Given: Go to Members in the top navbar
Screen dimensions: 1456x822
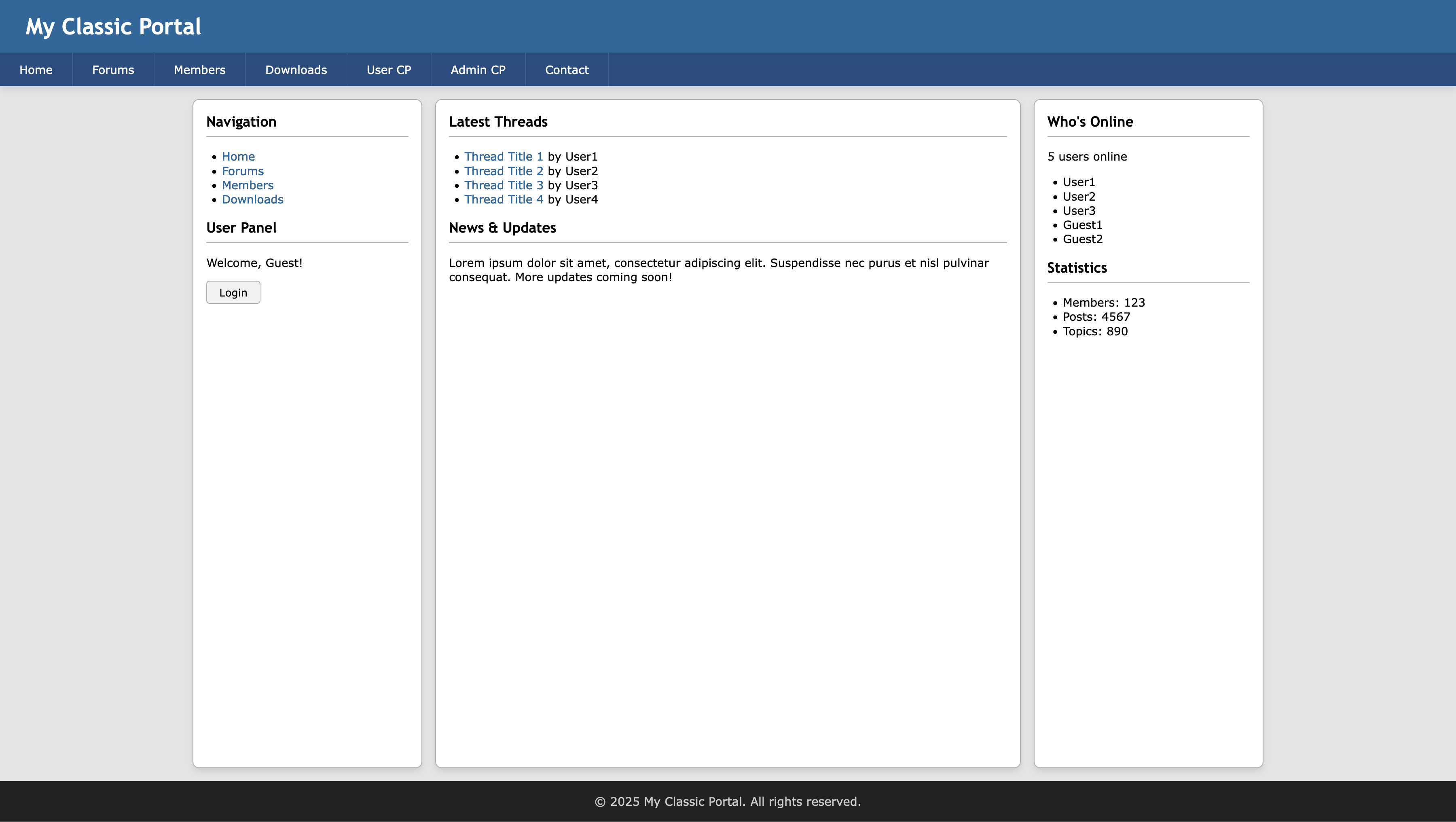Looking at the screenshot, I should [199, 70].
